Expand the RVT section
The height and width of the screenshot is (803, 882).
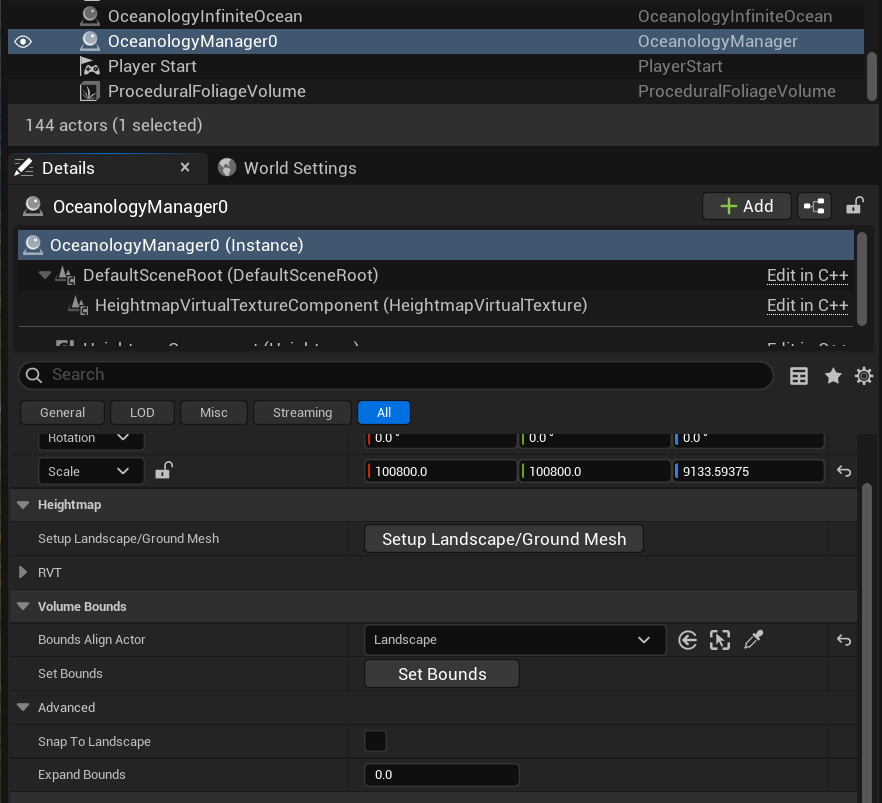(22, 572)
